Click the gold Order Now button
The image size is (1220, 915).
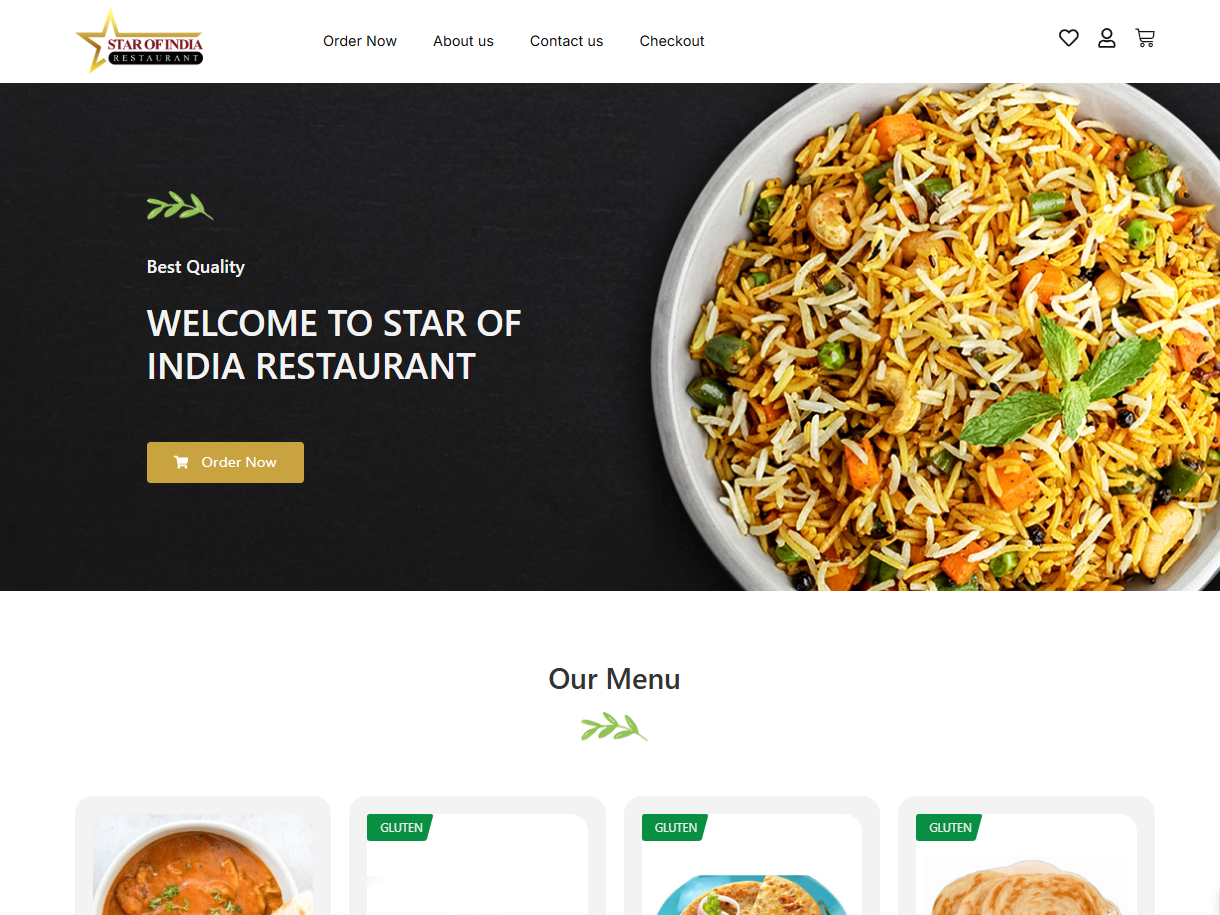click(x=225, y=462)
